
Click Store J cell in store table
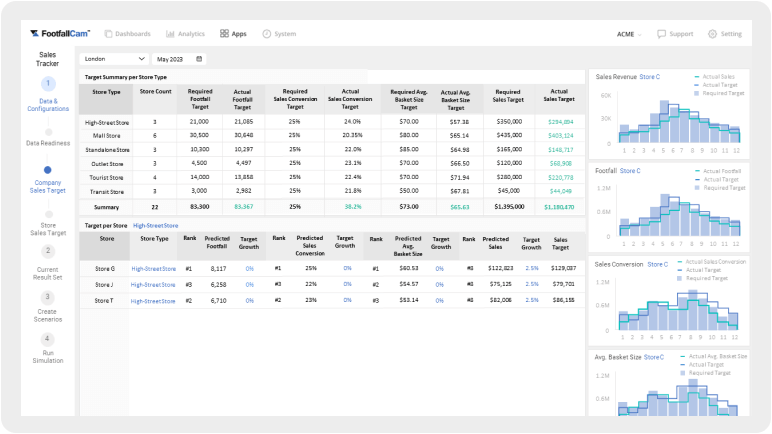pyautogui.click(x=104, y=285)
